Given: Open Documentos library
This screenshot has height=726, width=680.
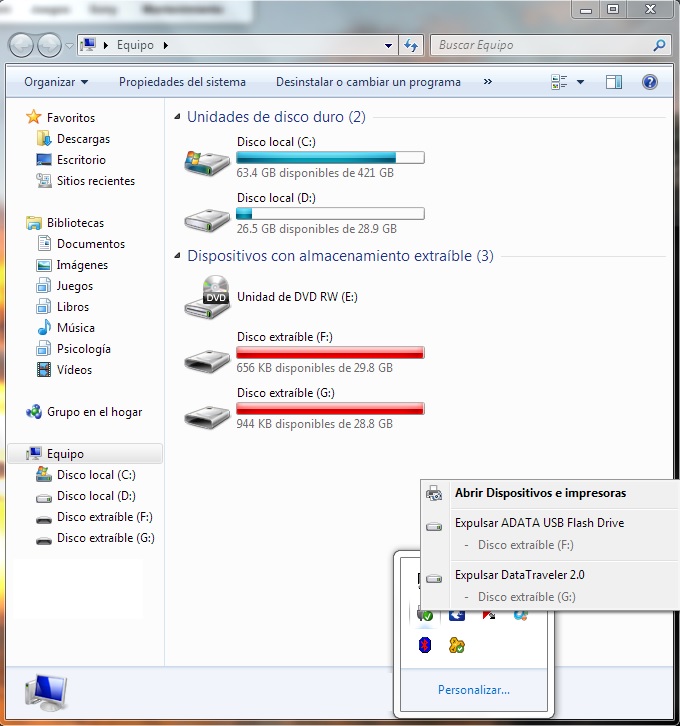Looking at the screenshot, I should 91,244.
